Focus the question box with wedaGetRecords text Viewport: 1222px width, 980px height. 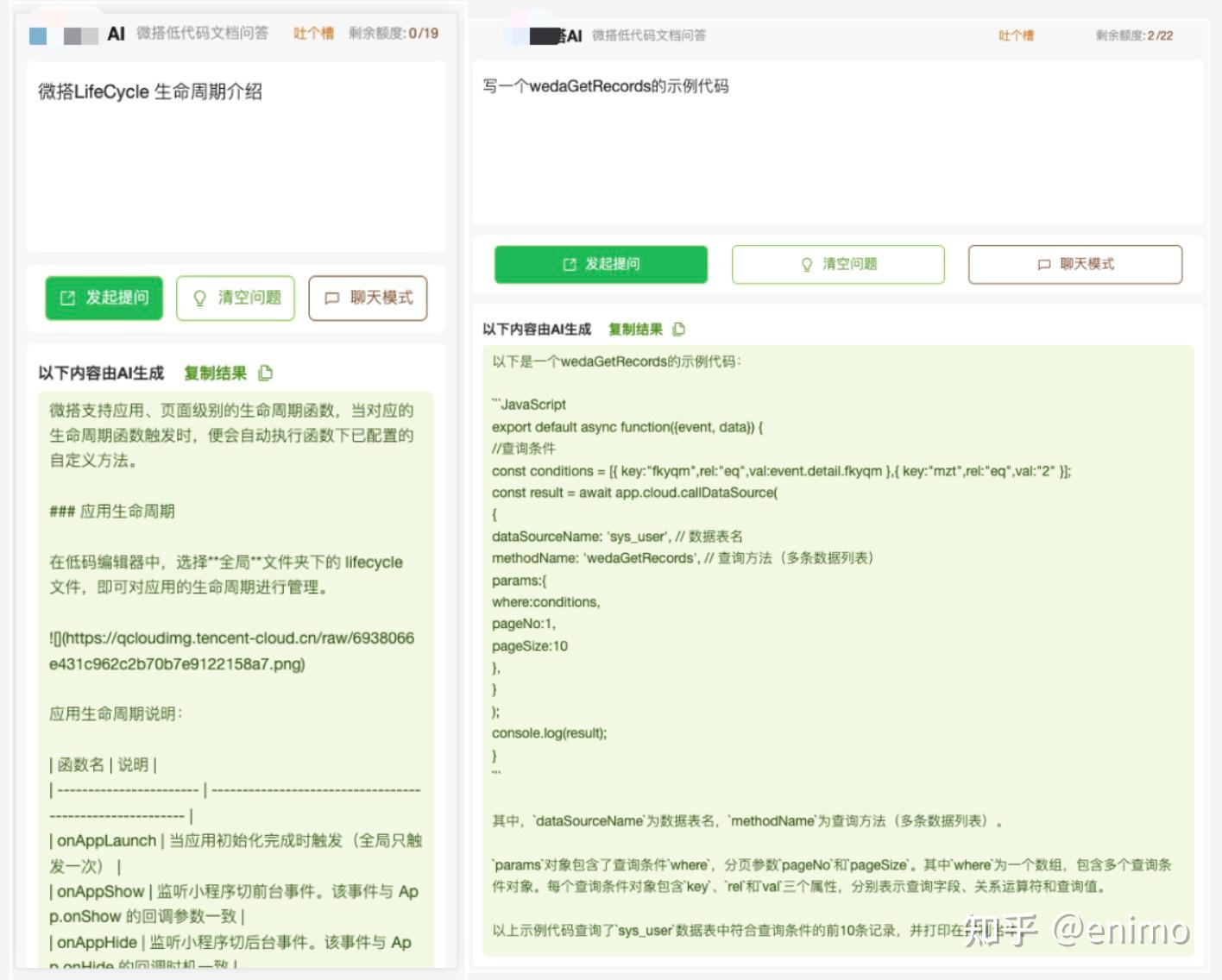point(838,142)
